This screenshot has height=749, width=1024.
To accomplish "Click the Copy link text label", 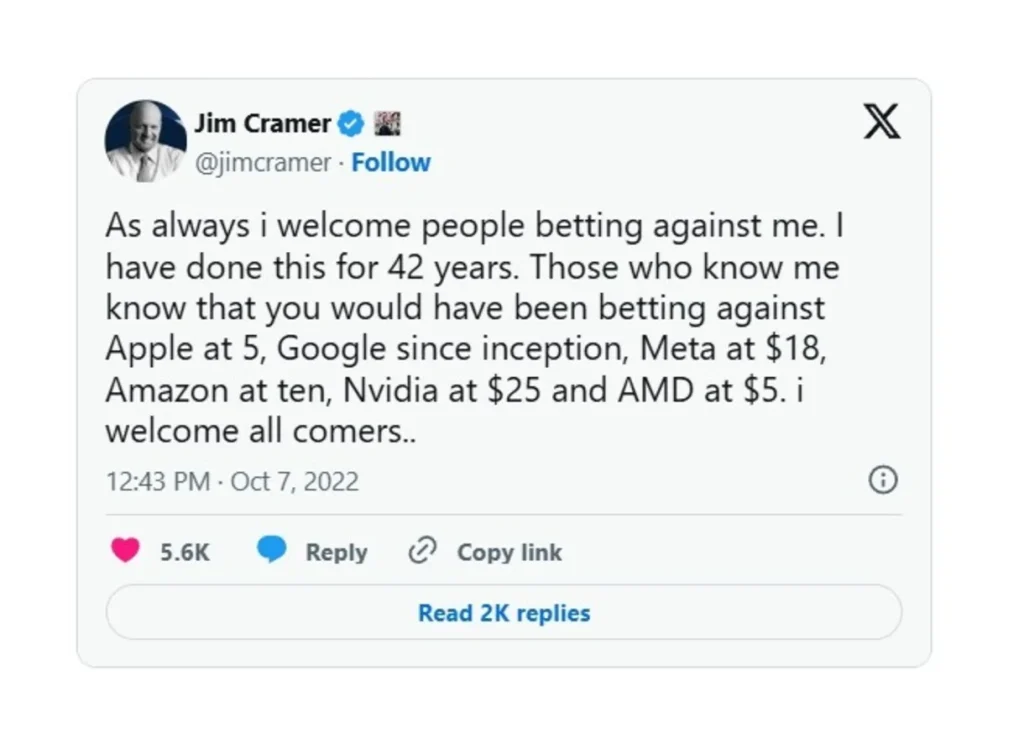I will 509,552.
